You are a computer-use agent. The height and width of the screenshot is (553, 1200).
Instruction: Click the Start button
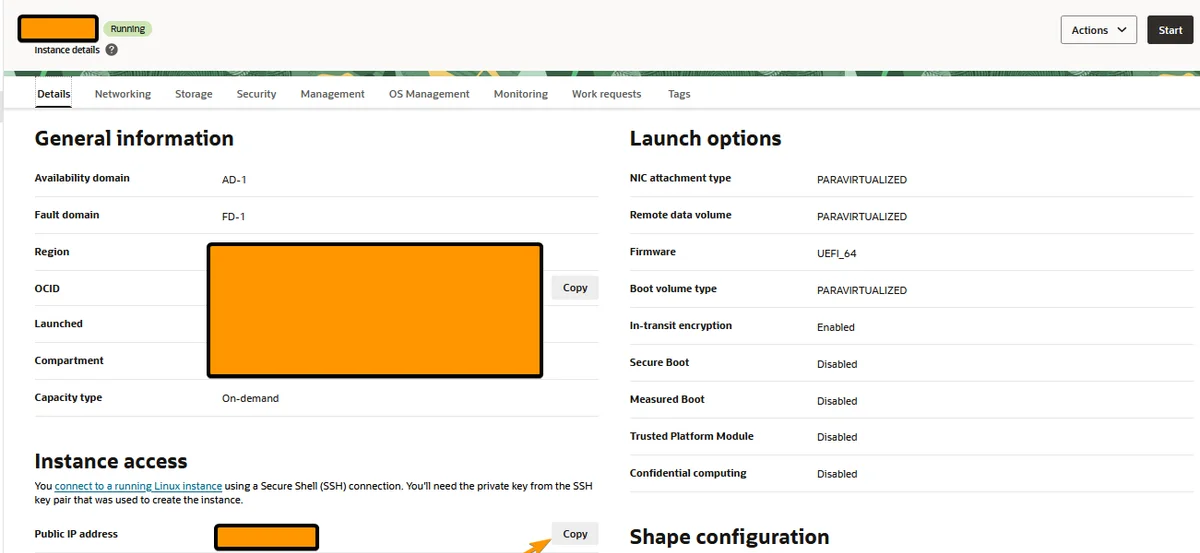(1170, 30)
